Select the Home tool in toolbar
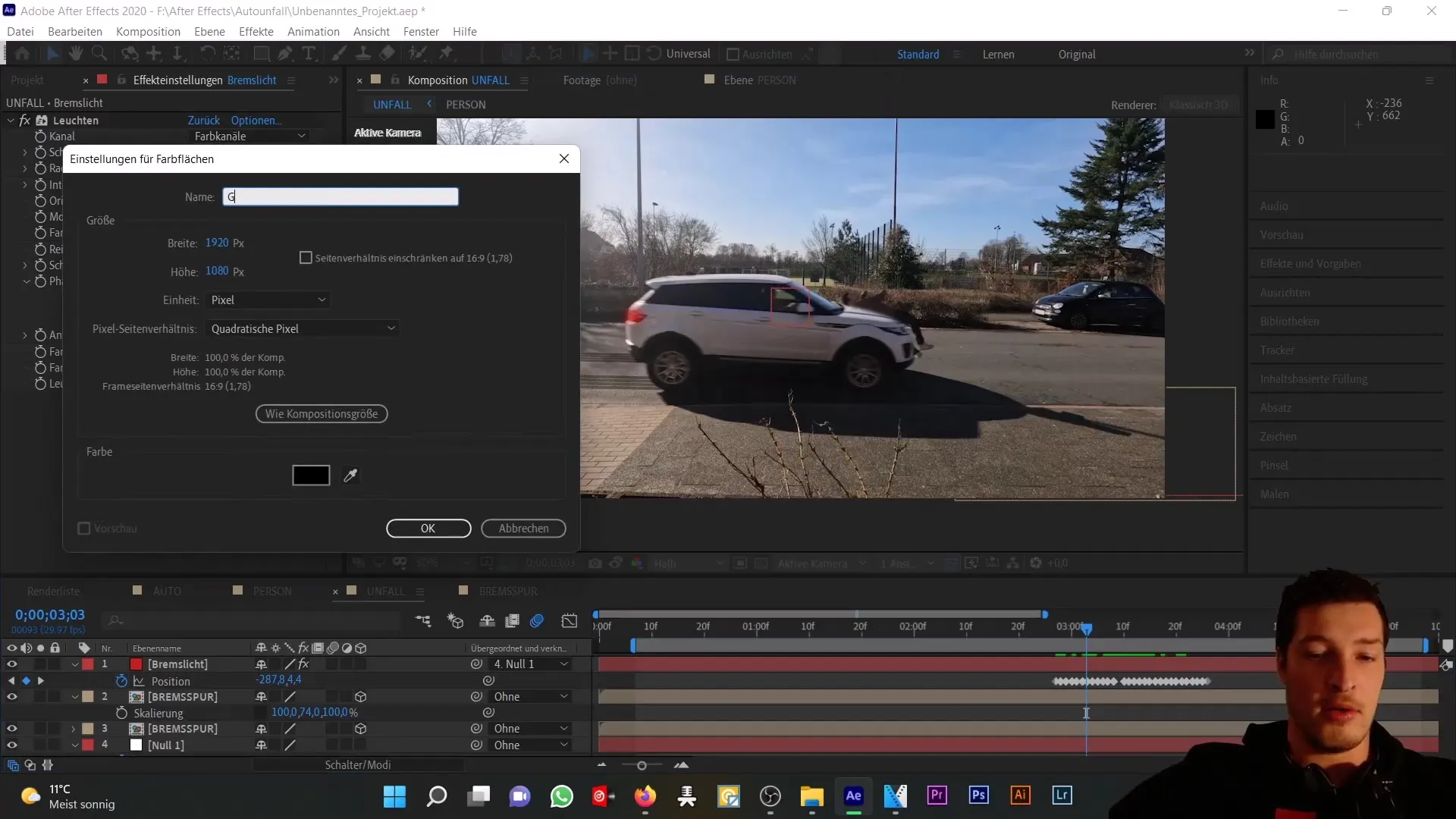1456x819 pixels. pyautogui.click(x=23, y=54)
